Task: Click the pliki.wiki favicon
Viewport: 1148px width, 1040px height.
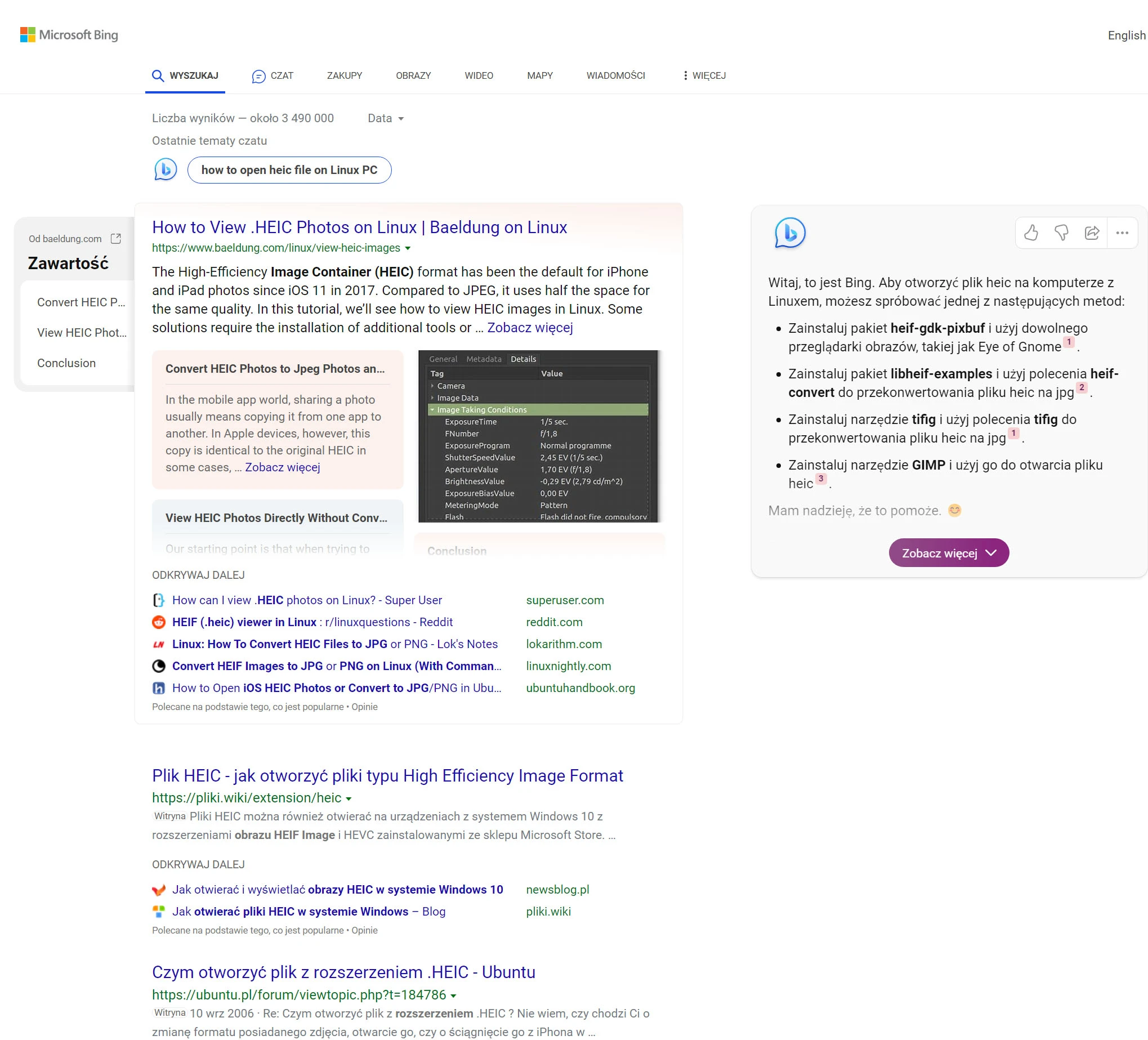Action: click(x=159, y=911)
